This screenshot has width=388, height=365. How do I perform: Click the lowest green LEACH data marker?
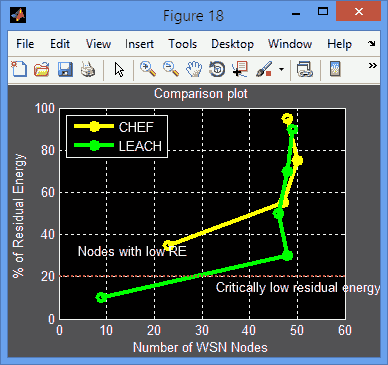pyautogui.click(x=102, y=297)
